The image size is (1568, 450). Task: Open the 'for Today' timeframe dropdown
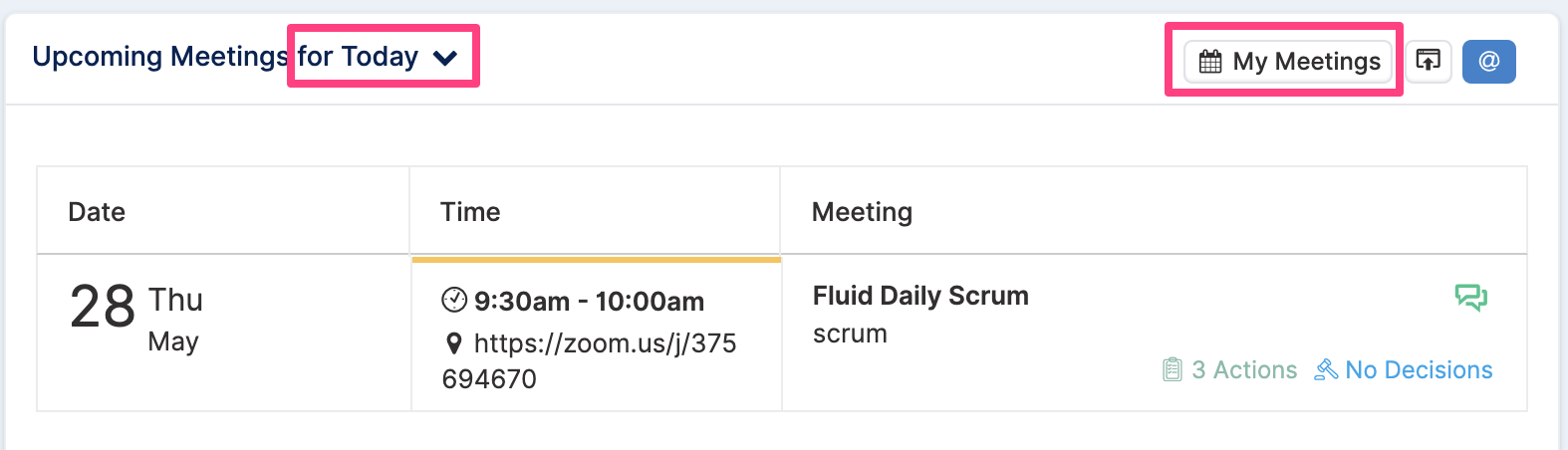(x=378, y=57)
